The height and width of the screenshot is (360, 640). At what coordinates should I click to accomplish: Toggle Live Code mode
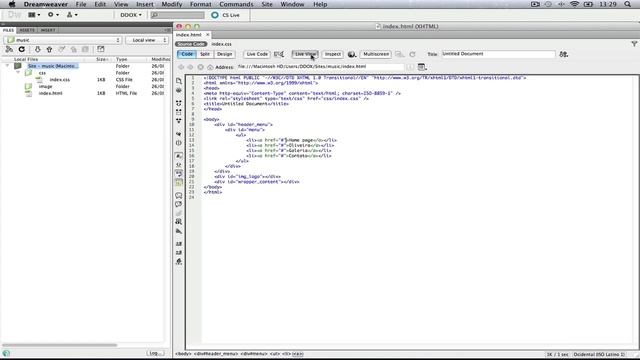tap(257, 54)
